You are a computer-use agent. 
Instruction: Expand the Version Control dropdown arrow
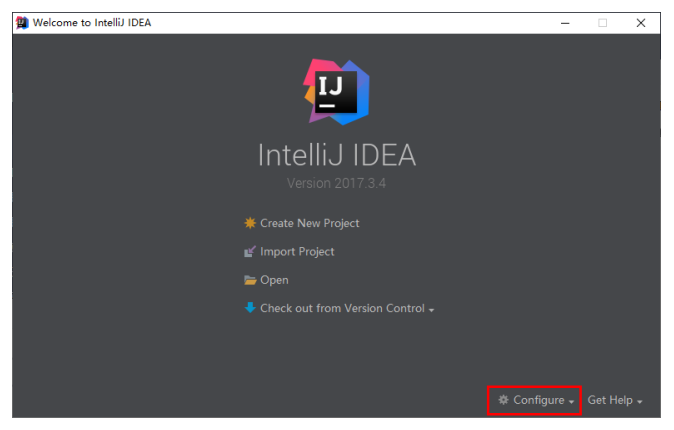(x=431, y=310)
